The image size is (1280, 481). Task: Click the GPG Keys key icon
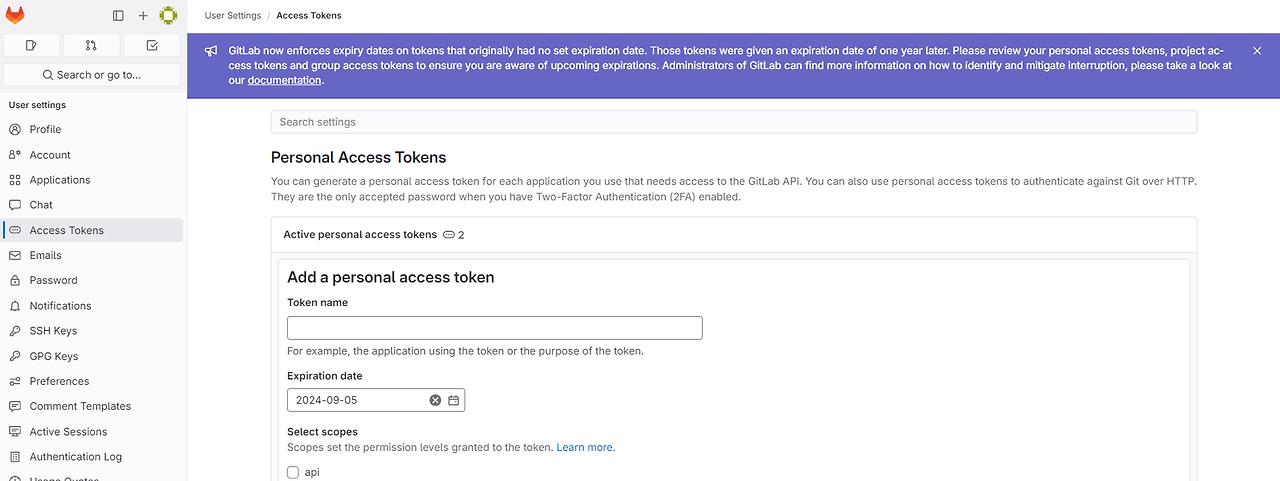pyautogui.click(x=15, y=356)
